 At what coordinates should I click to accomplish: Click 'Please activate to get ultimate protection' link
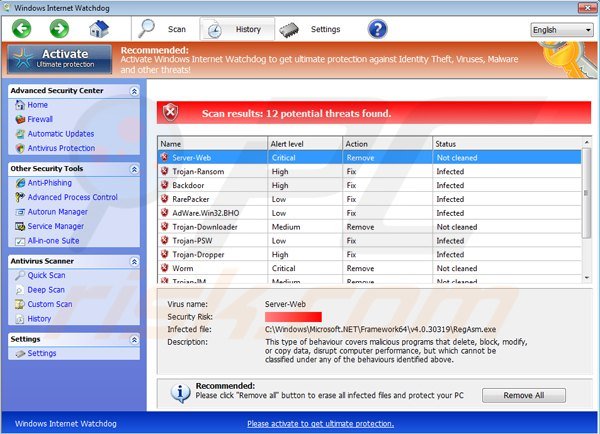[320, 424]
